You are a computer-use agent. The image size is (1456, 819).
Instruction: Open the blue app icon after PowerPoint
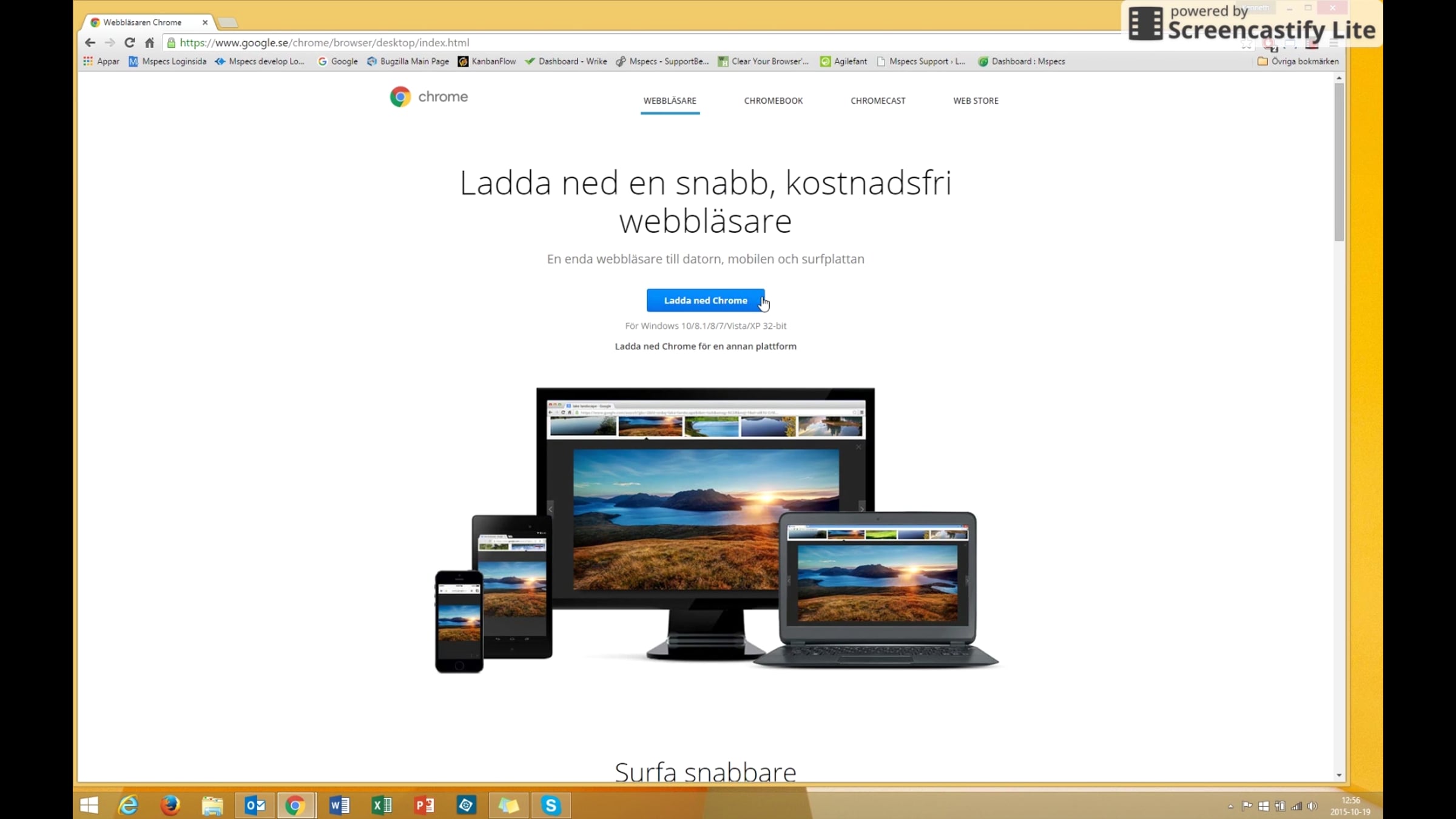point(466,805)
